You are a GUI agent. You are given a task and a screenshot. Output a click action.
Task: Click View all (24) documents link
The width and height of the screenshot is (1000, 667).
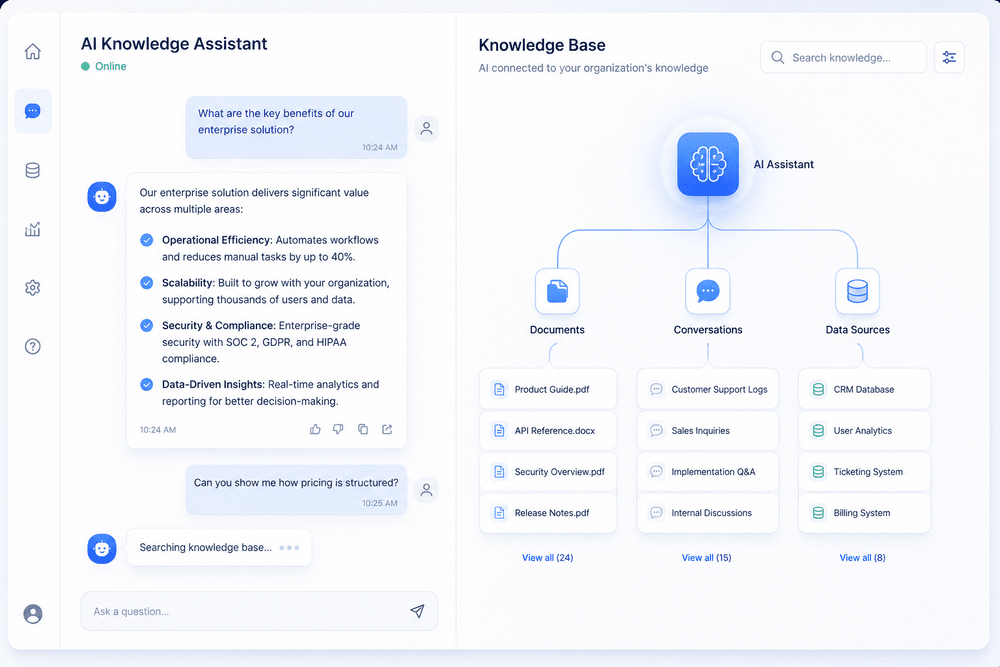coord(547,557)
